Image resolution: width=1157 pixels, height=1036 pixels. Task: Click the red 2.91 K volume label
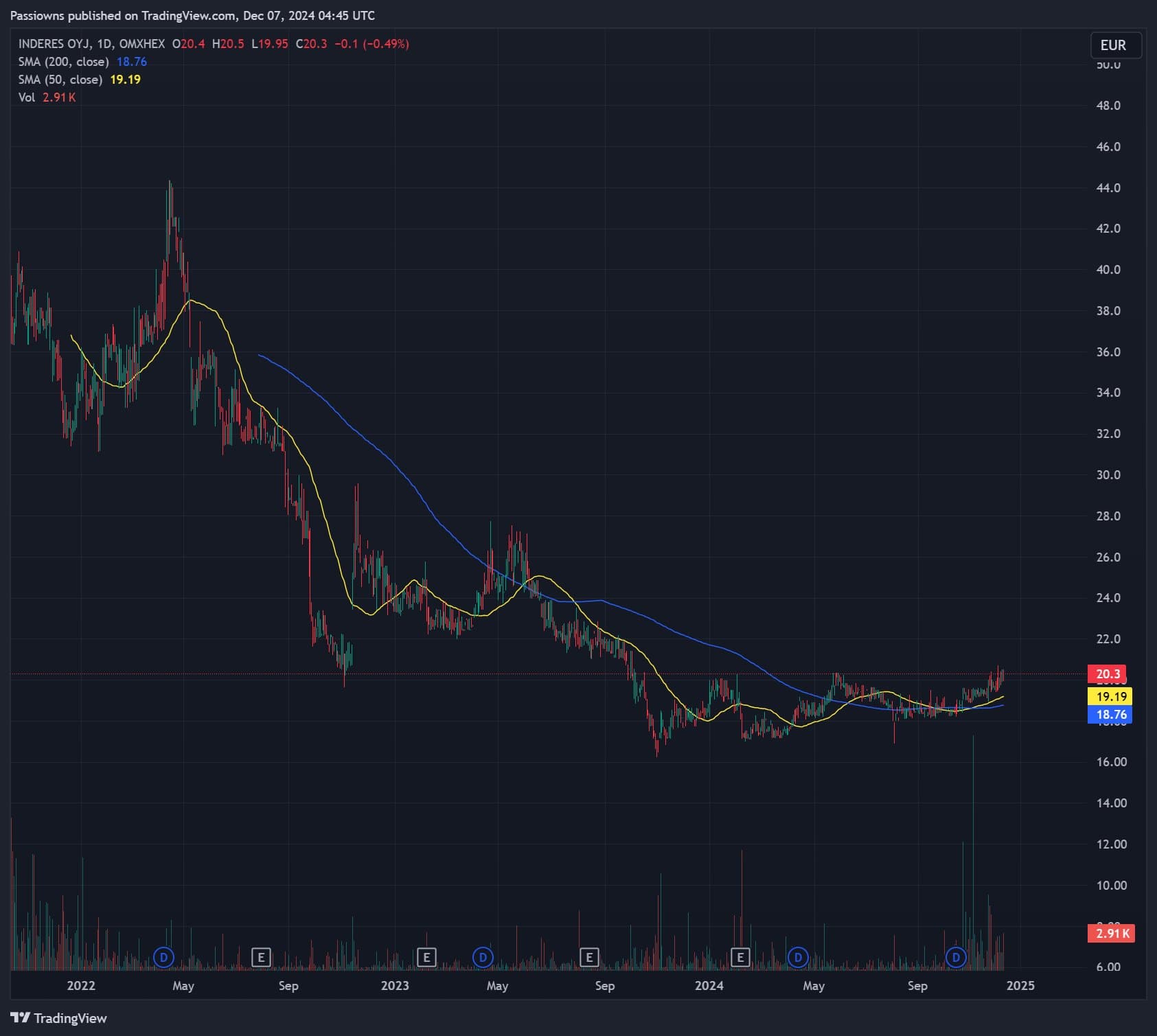(1112, 933)
